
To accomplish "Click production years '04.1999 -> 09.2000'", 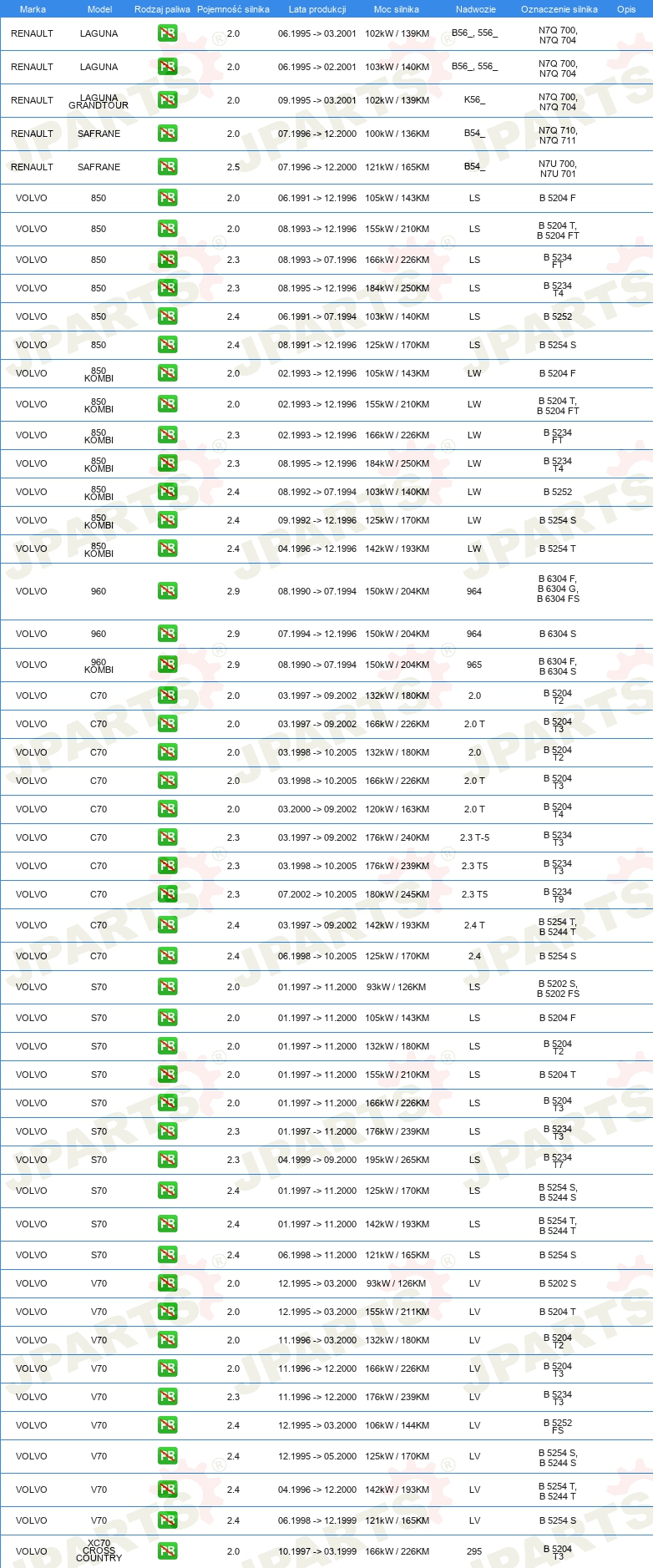I will click(x=317, y=1160).
